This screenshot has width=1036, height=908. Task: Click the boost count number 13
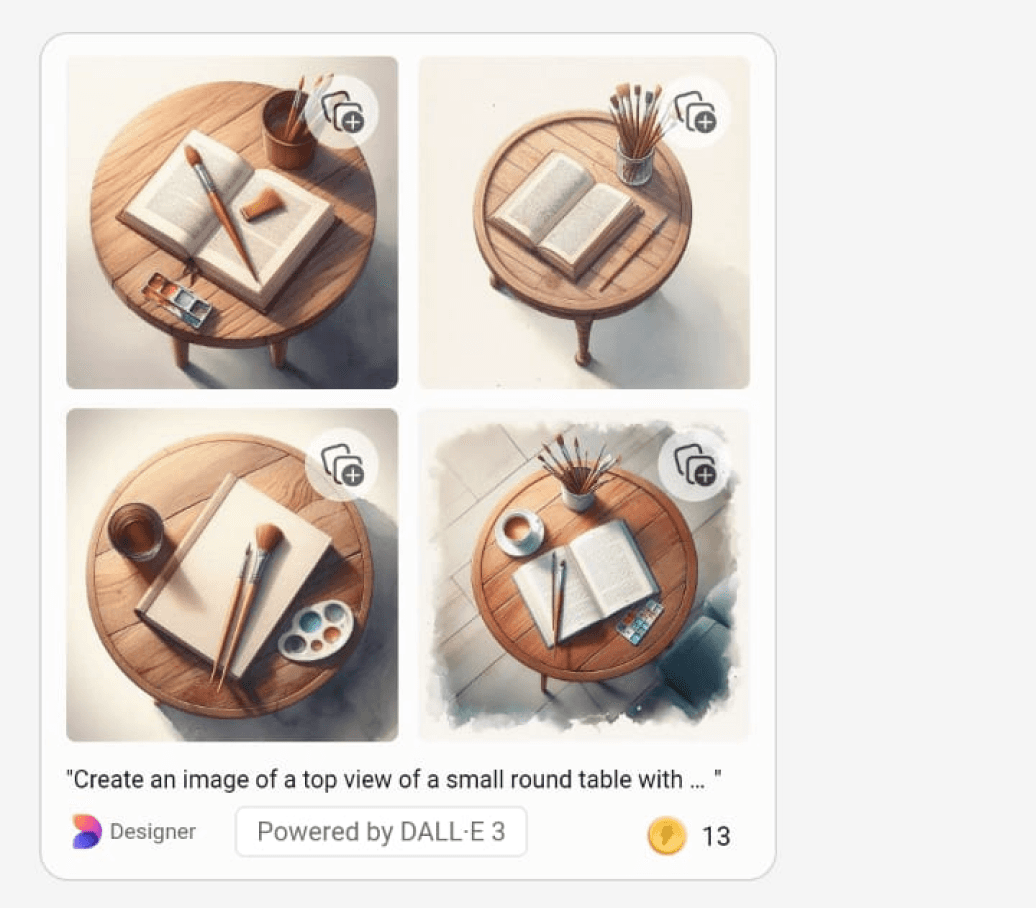tap(716, 837)
